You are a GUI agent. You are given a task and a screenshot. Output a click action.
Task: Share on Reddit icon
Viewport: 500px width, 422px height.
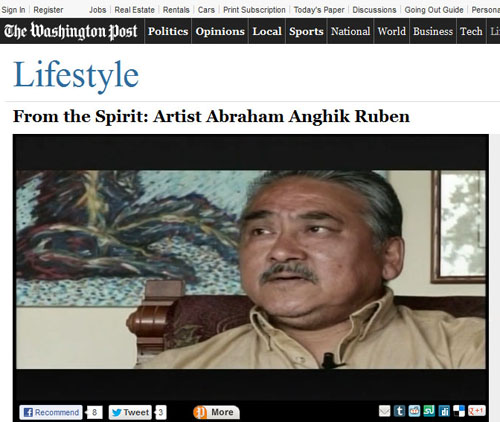(414, 411)
